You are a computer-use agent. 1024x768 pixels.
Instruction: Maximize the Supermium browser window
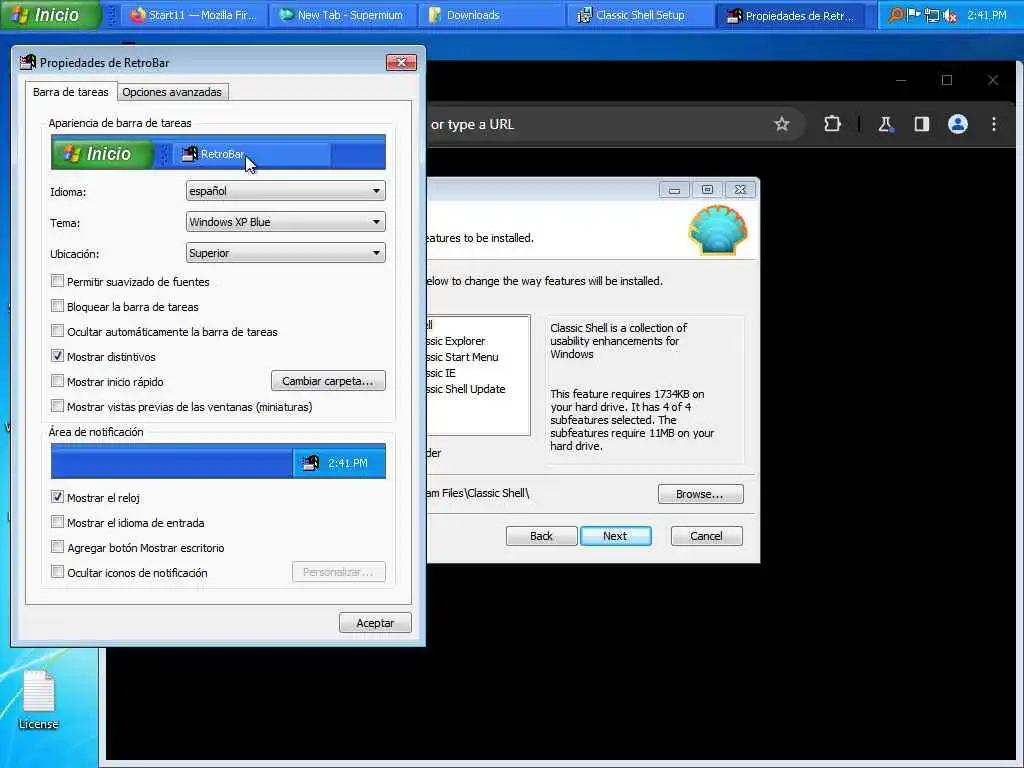947,80
